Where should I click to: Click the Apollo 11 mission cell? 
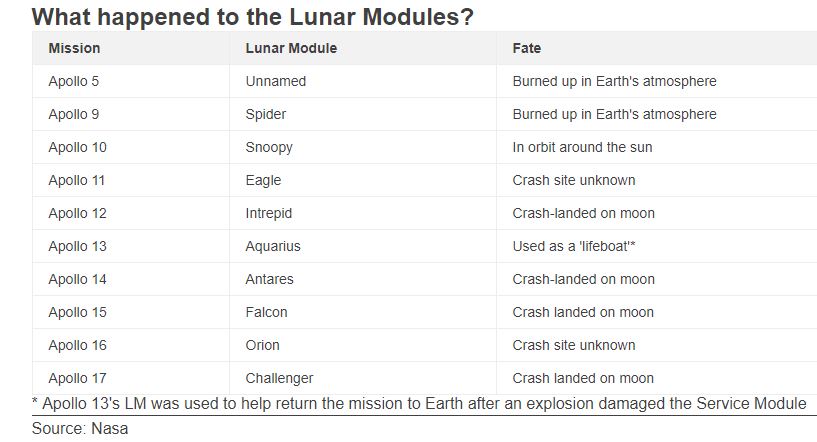click(77, 180)
